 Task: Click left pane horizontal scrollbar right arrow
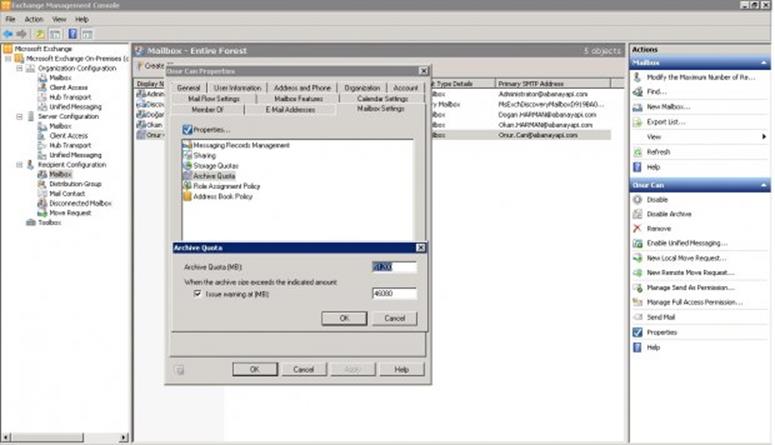pos(123,438)
